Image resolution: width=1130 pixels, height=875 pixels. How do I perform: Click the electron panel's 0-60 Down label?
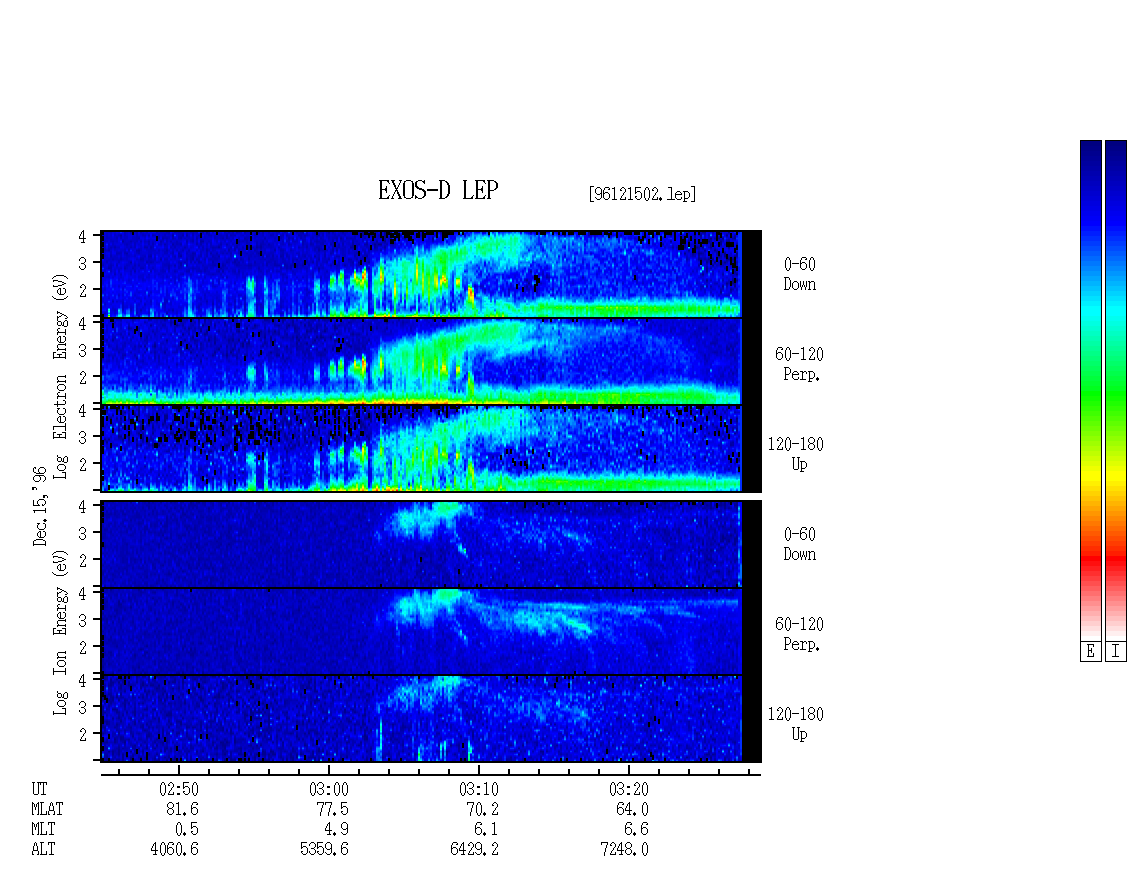pyautogui.click(x=799, y=275)
